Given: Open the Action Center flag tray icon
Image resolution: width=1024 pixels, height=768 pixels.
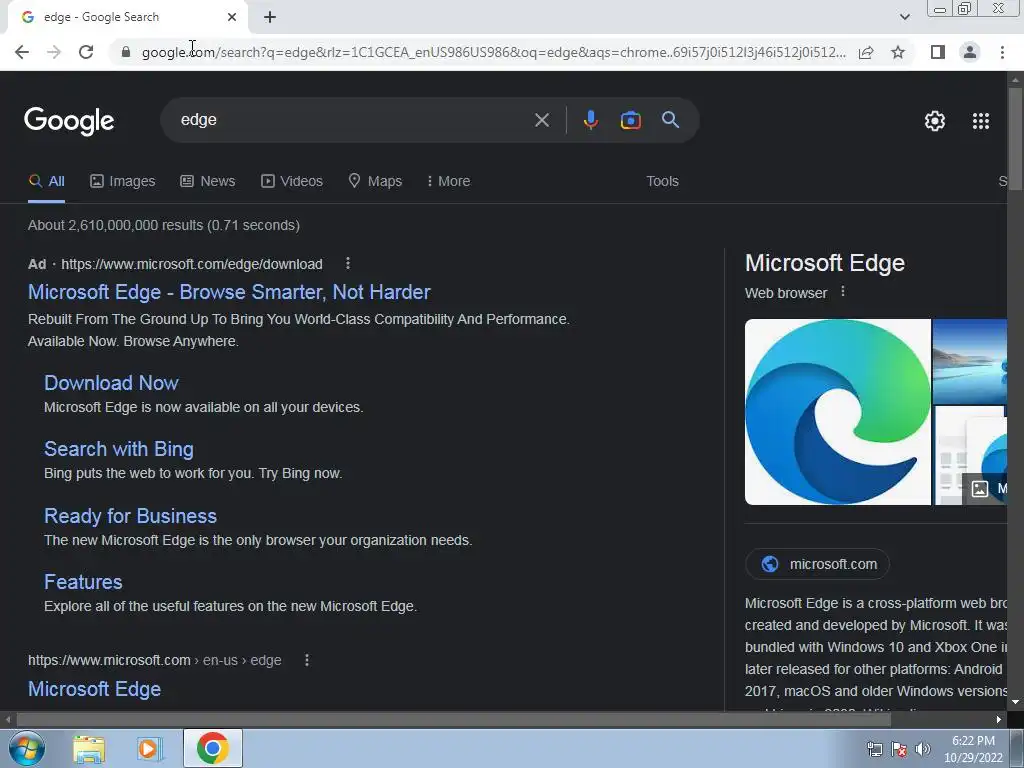Looking at the screenshot, I should (x=899, y=749).
